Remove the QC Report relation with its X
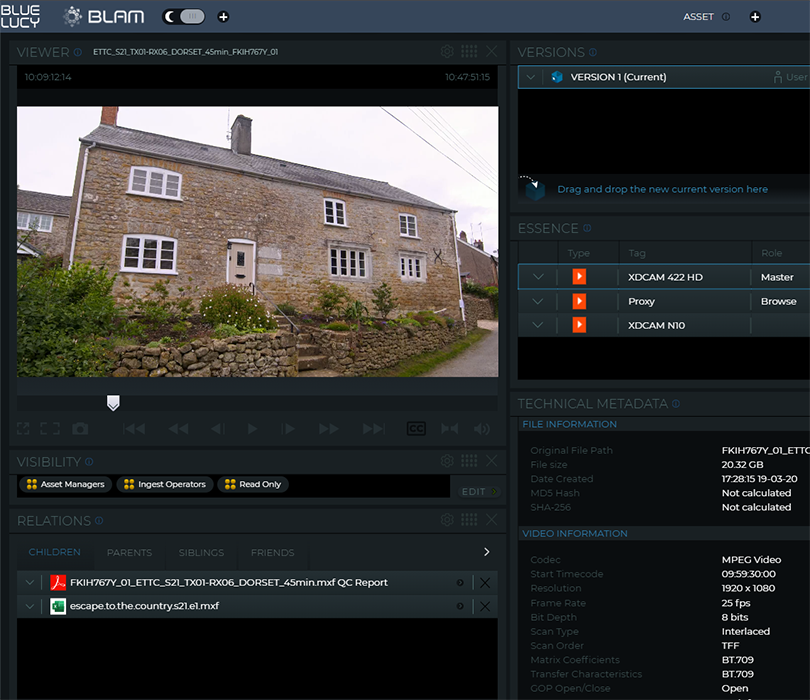This screenshot has height=700, width=810. [485, 583]
